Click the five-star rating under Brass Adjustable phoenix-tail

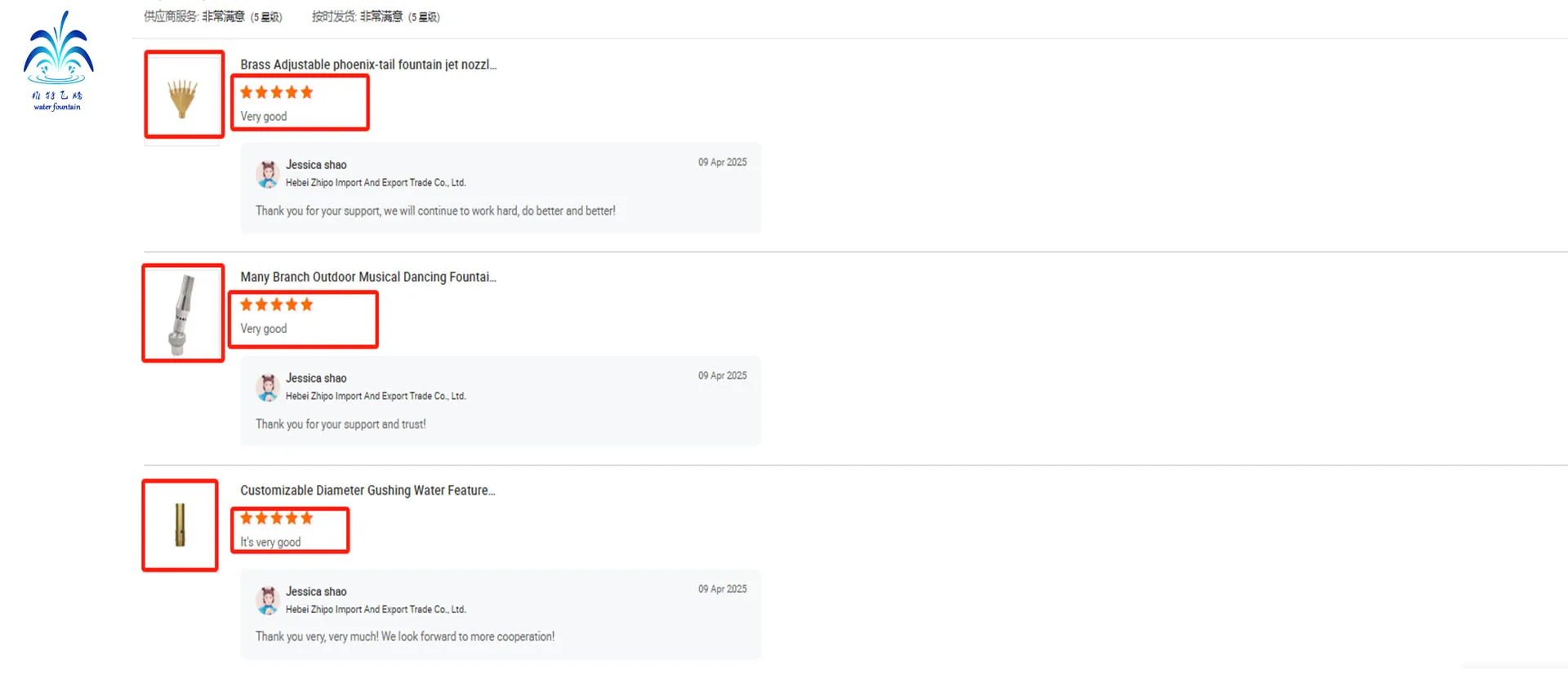click(276, 93)
